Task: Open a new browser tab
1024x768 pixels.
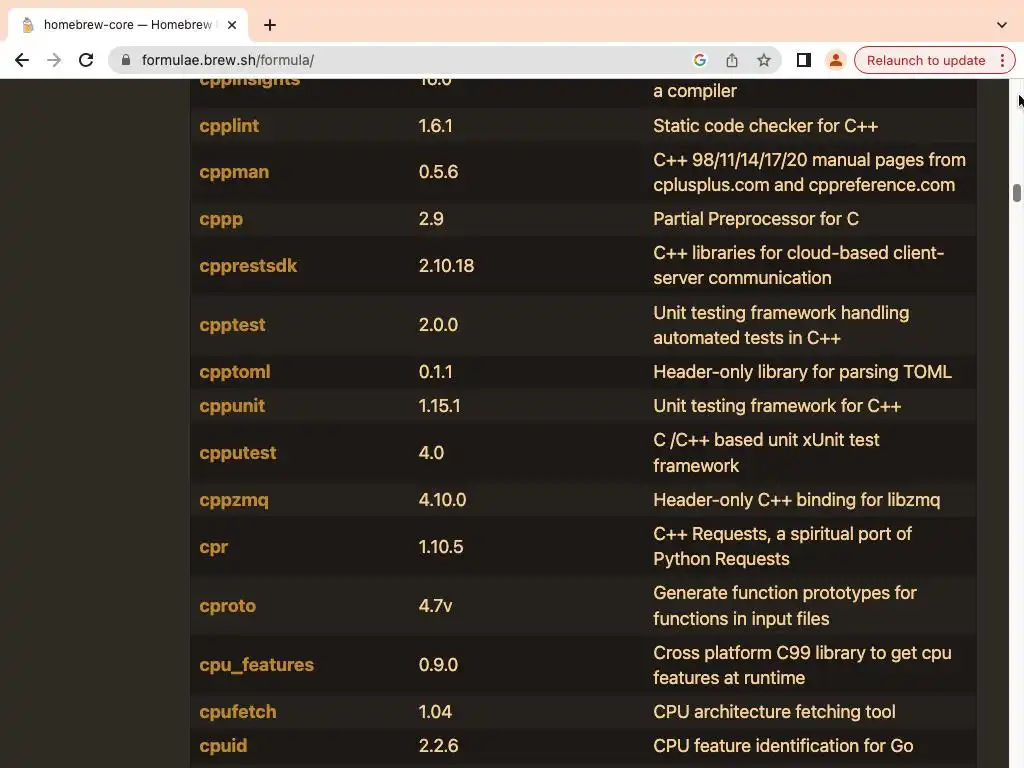Action: [x=270, y=25]
